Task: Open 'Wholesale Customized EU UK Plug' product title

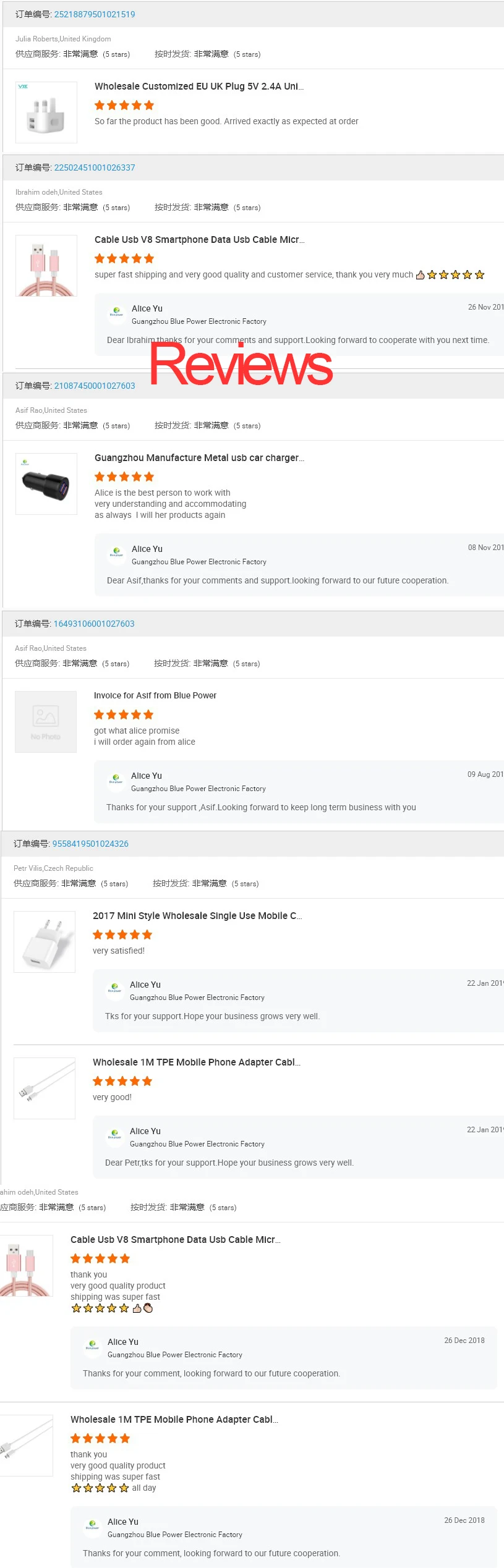Action: (x=199, y=87)
